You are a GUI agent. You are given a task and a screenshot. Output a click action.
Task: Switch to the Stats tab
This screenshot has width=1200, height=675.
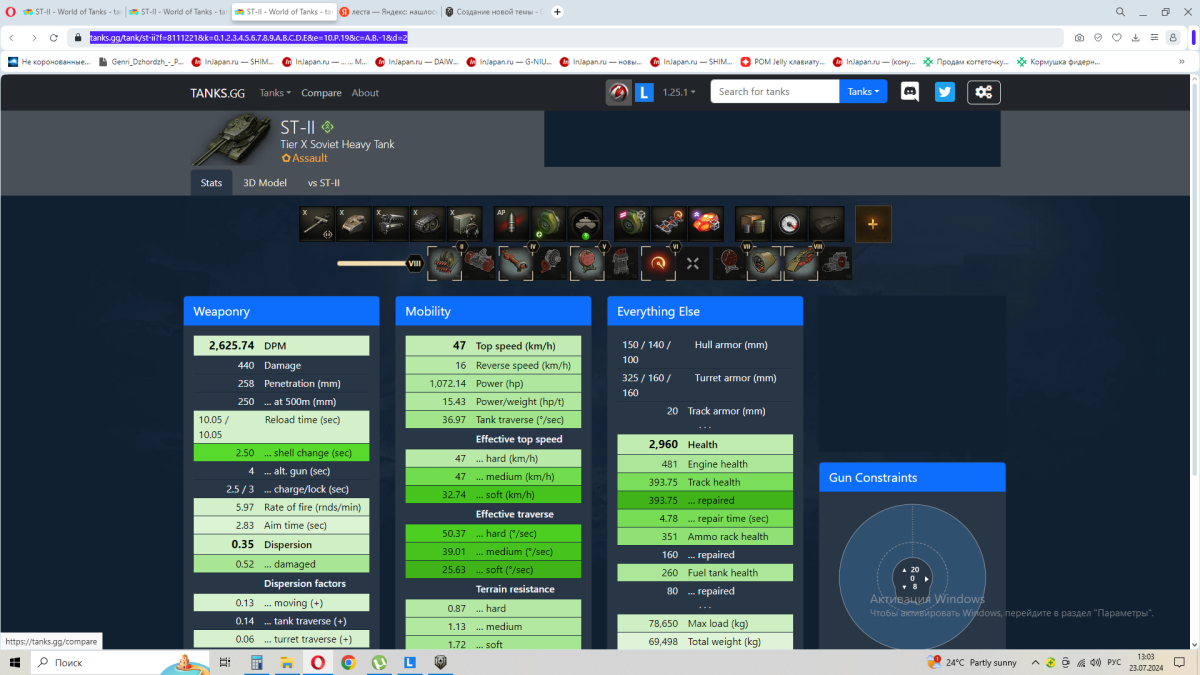[211, 183]
